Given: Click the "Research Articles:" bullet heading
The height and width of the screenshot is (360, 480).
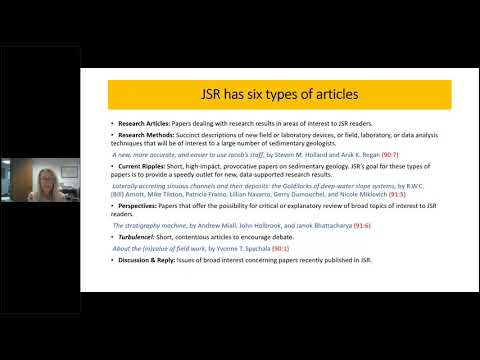Looking at the screenshot, I should point(144,124).
